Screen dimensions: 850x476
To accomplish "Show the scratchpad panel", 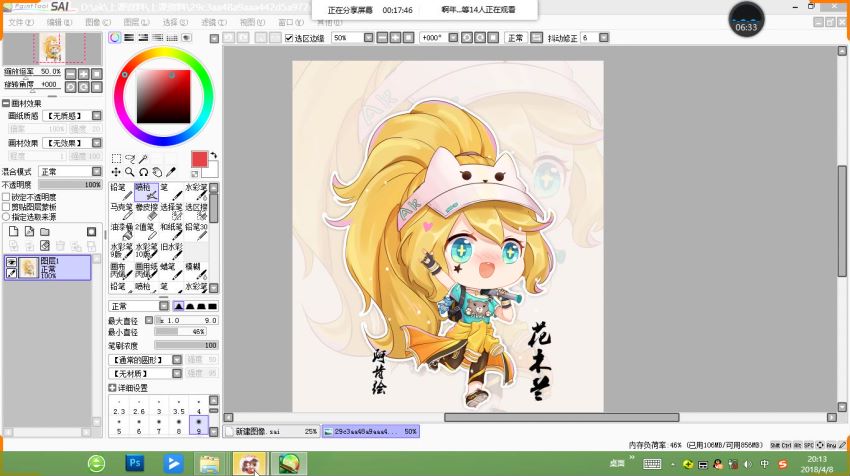I will coord(186,37).
